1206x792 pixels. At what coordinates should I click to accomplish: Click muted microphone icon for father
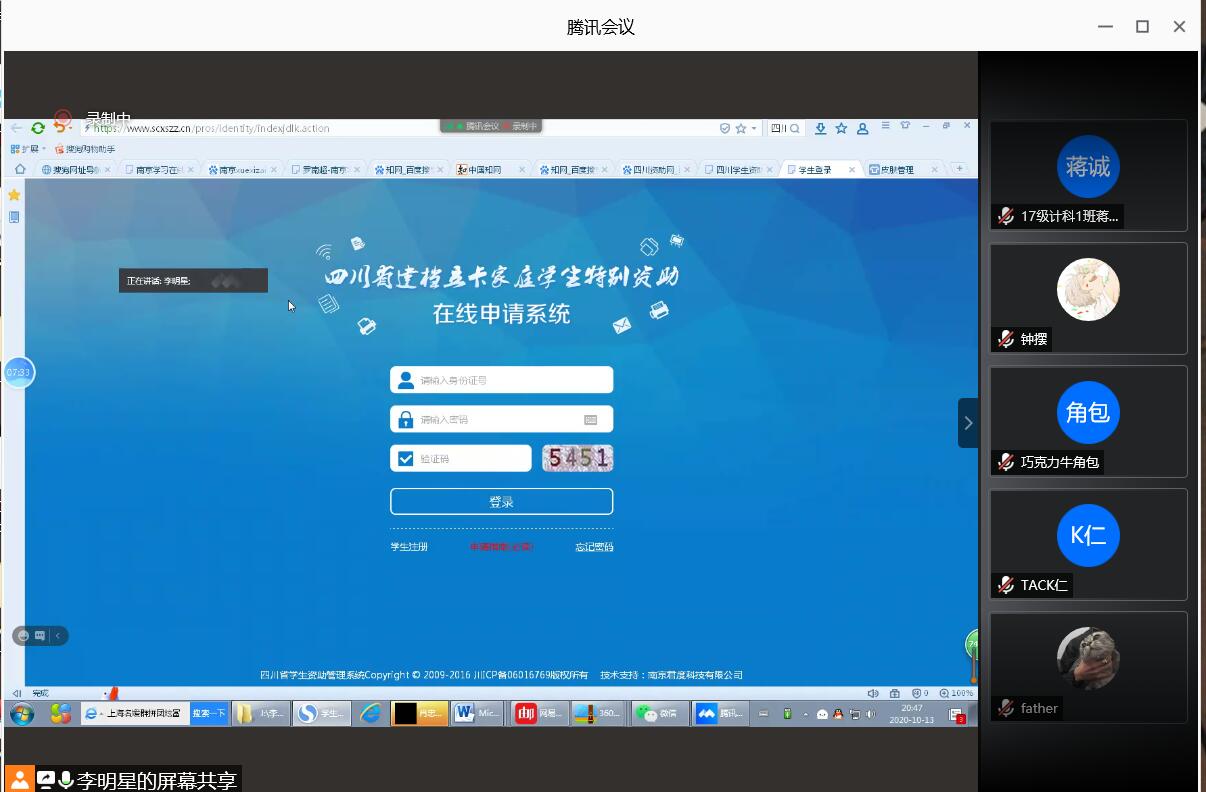[x=1006, y=708]
